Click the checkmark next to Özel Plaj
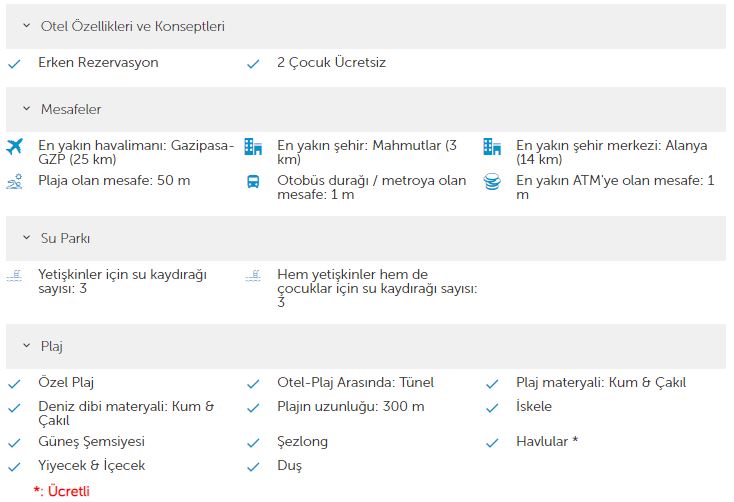Viewport: 734px width, 502px height. [x=15, y=384]
